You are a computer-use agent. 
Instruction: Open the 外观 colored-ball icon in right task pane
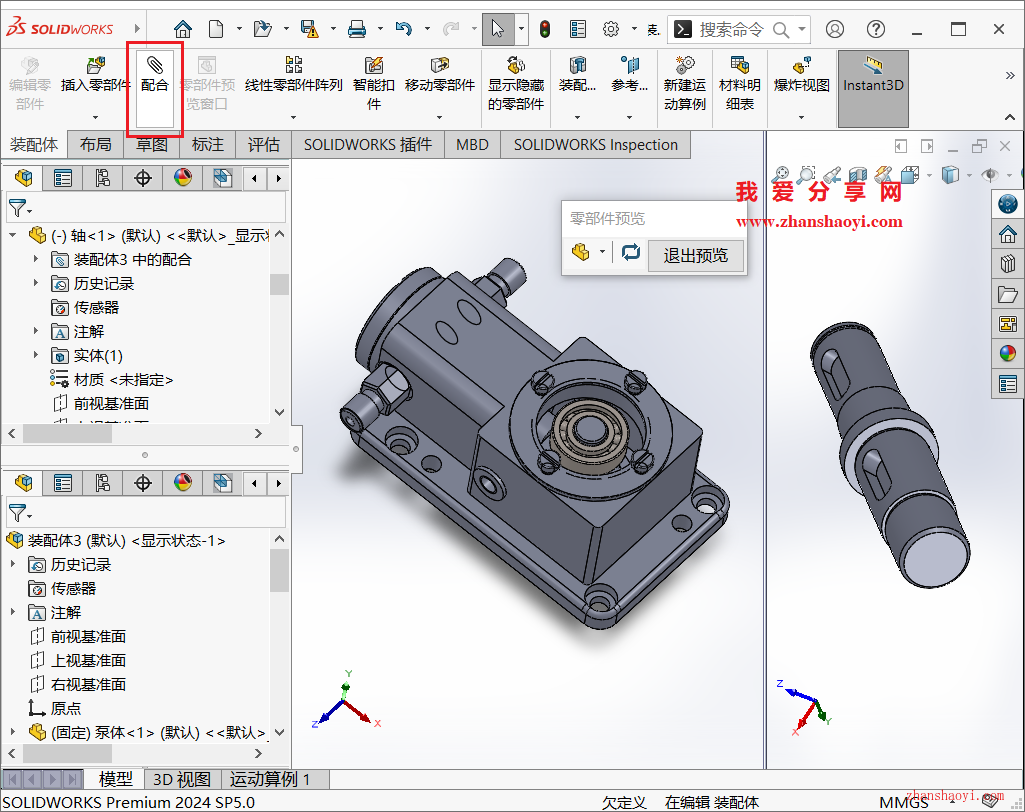tap(1008, 353)
